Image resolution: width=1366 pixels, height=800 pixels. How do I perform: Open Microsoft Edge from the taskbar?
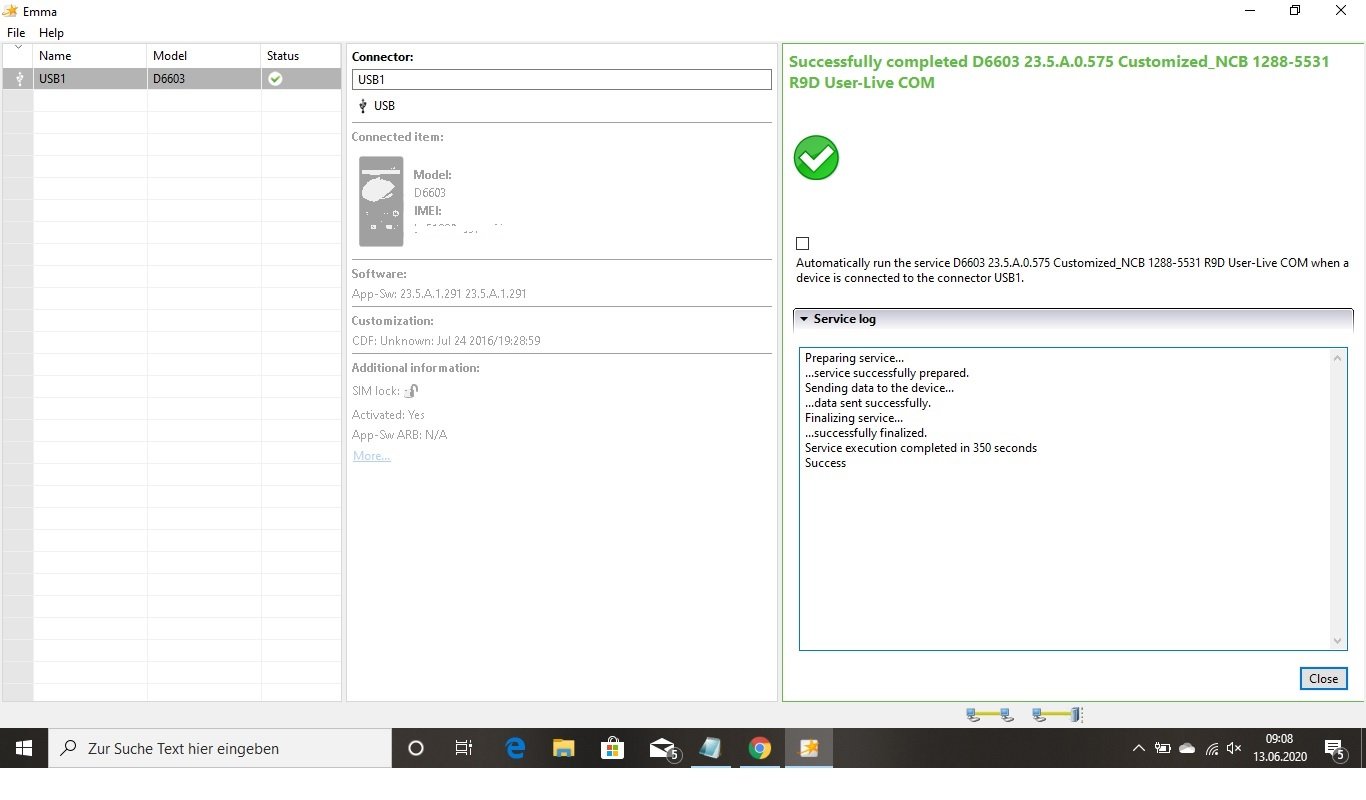tap(515, 748)
